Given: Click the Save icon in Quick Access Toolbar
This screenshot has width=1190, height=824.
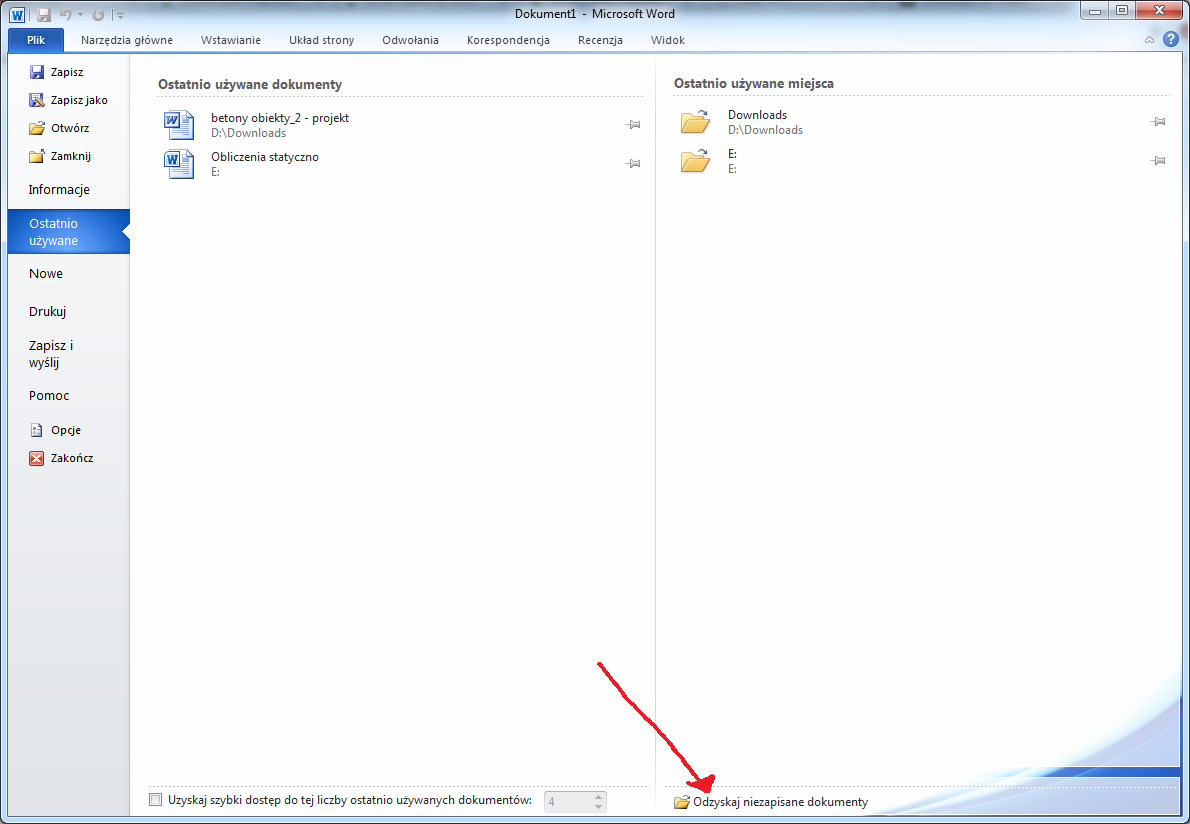Looking at the screenshot, I should click(43, 14).
